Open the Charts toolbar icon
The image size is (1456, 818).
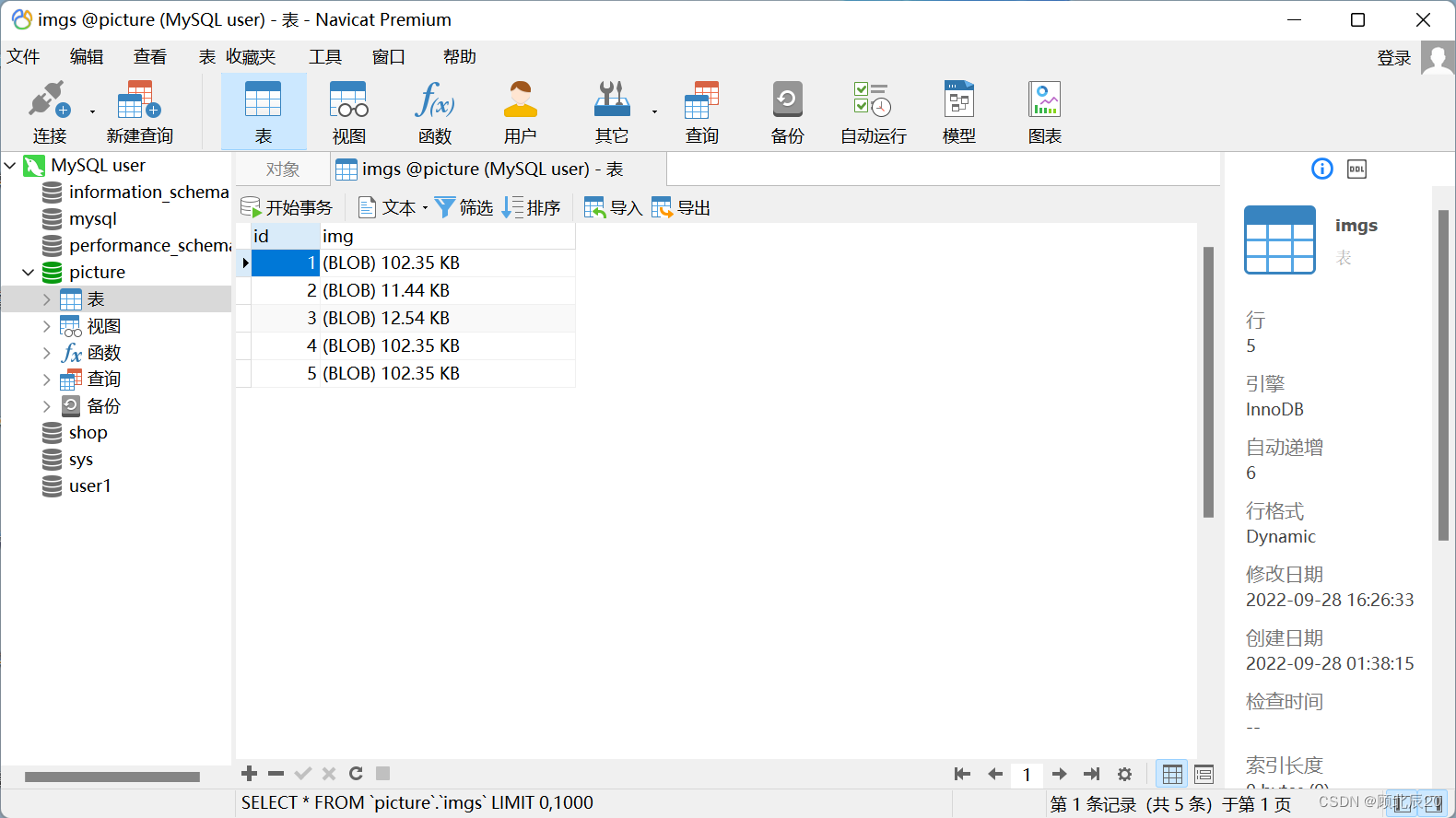click(1044, 112)
